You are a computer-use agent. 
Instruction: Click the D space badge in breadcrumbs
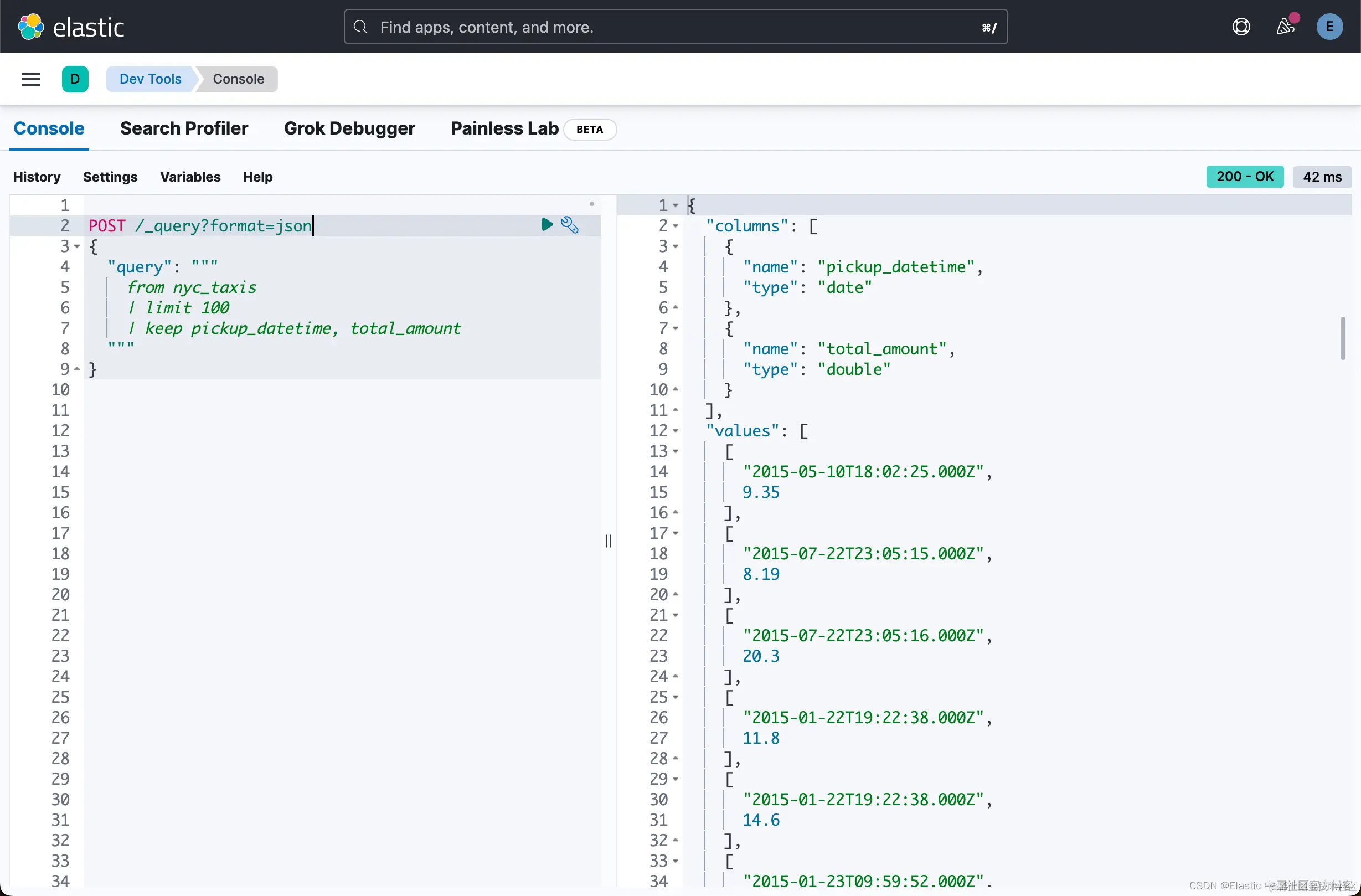[75, 79]
